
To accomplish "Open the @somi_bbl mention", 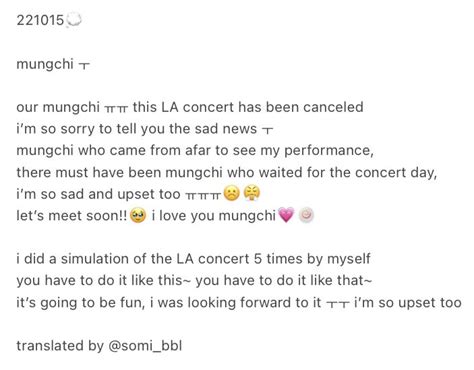I will click(145, 346).
